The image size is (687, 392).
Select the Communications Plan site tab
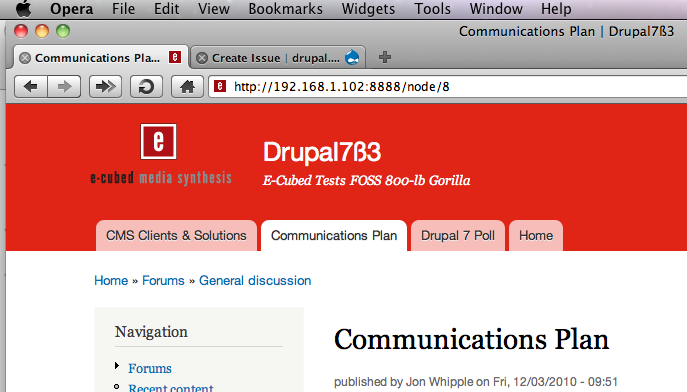point(334,236)
